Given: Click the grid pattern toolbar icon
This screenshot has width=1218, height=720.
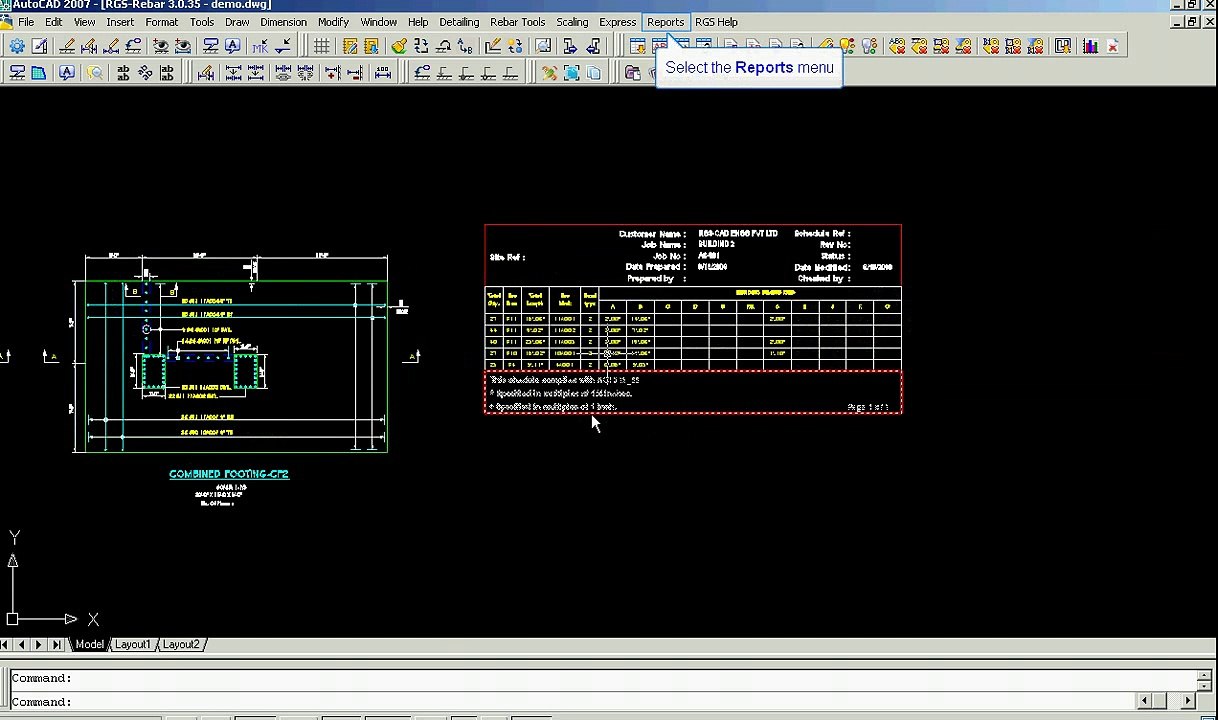Looking at the screenshot, I should (x=321, y=46).
